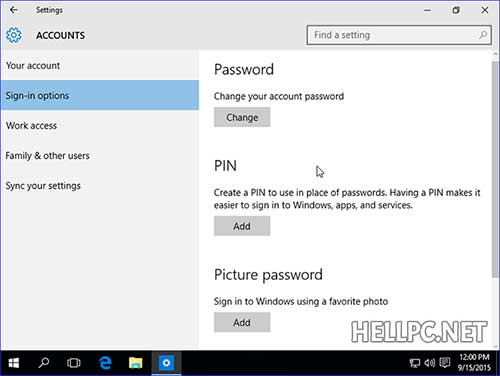Minimize the Settings window
This screenshot has width=500, height=376.
(x=427, y=10)
